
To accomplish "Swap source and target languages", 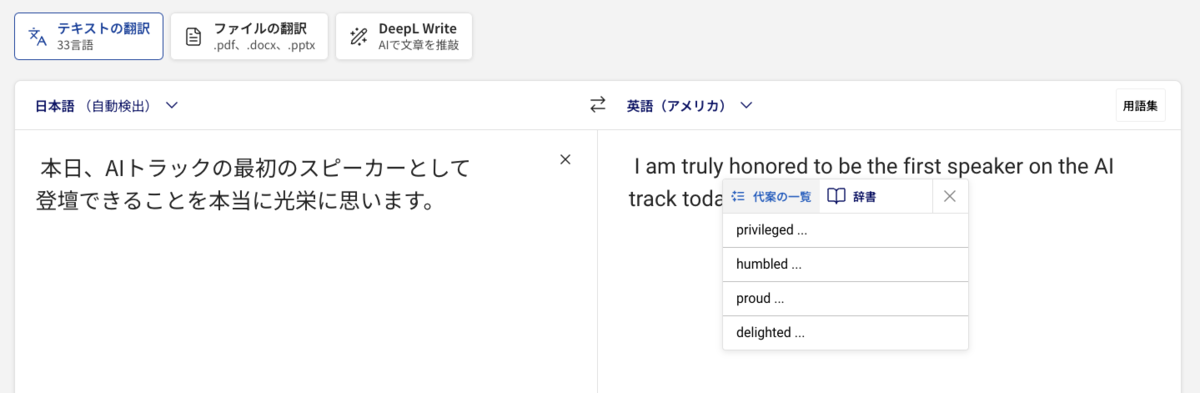I will 598,104.
